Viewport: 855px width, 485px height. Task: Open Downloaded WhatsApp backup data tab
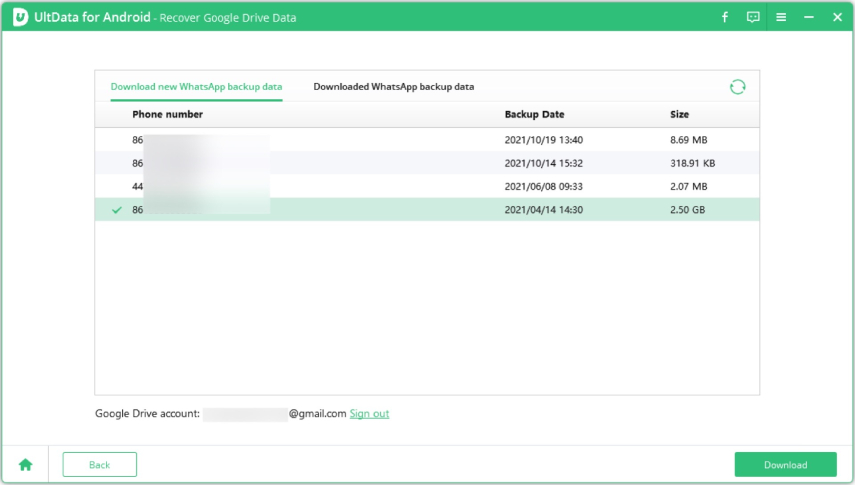click(x=393, y=87)
